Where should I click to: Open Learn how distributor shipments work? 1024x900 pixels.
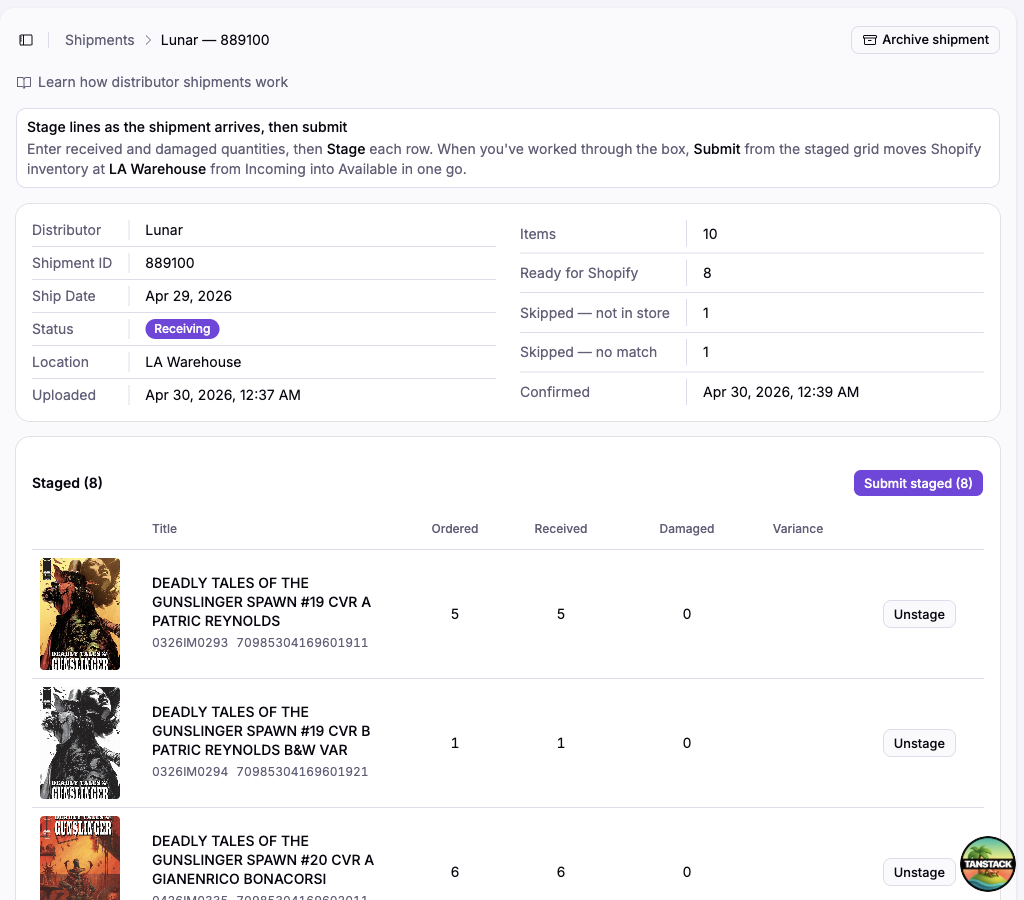click(163, 82)
